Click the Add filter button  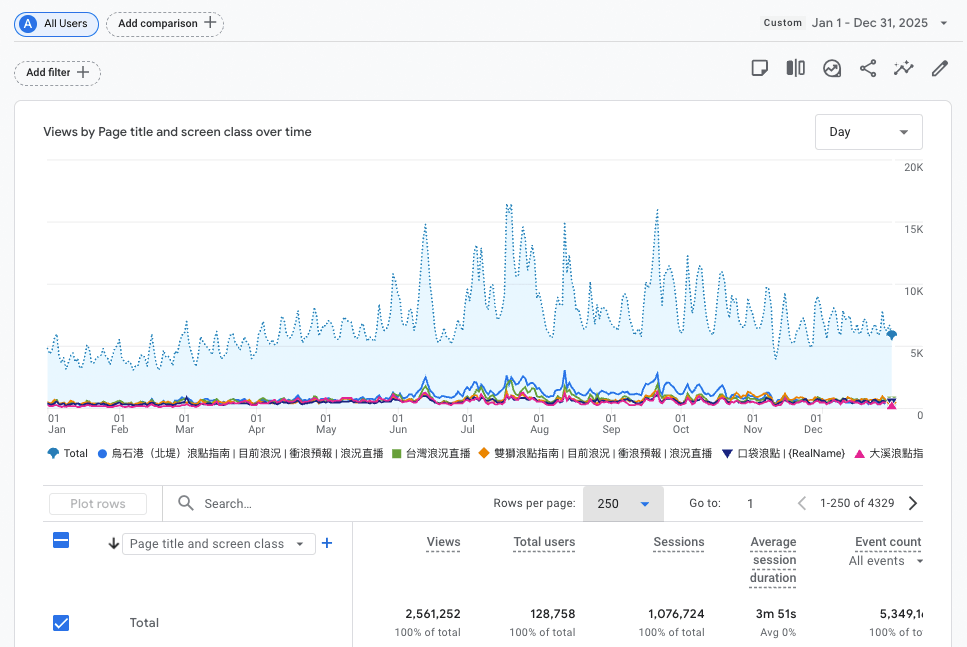[57, 73]
